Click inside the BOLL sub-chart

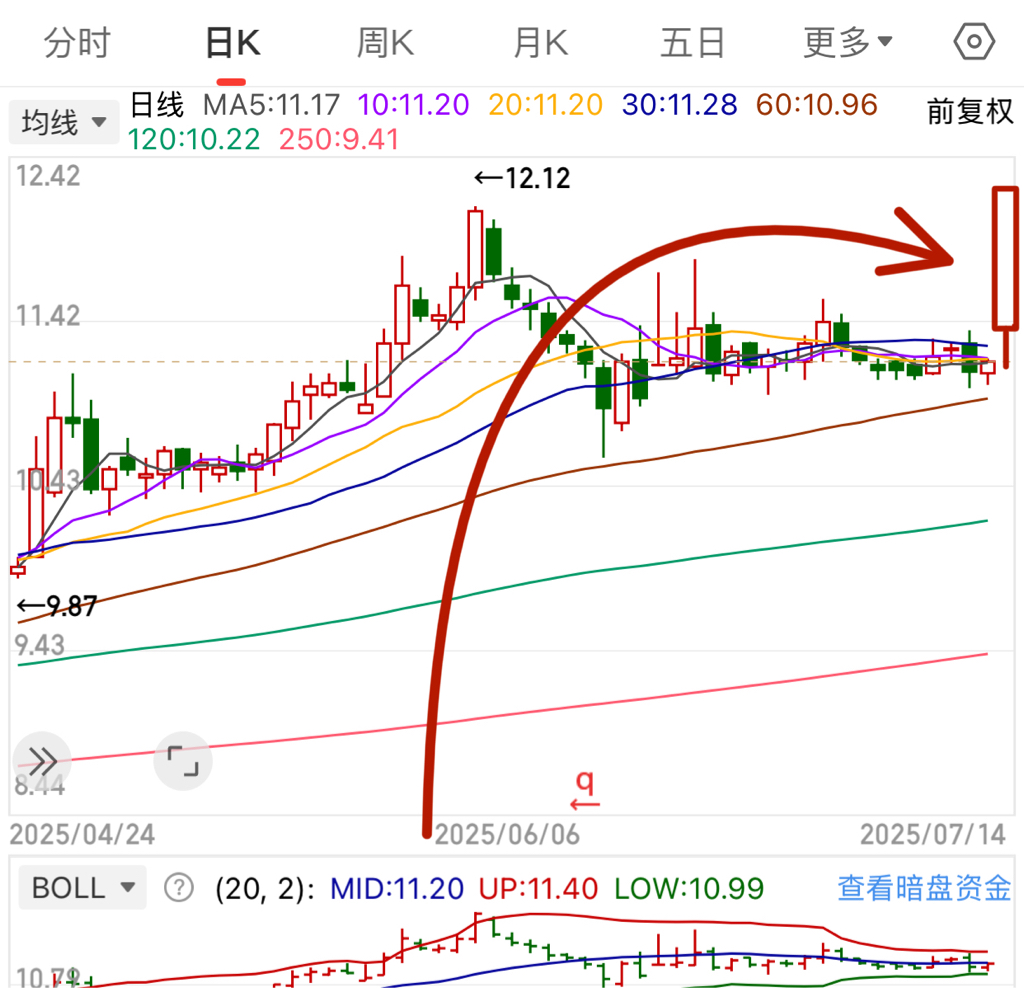click(512, 947)
